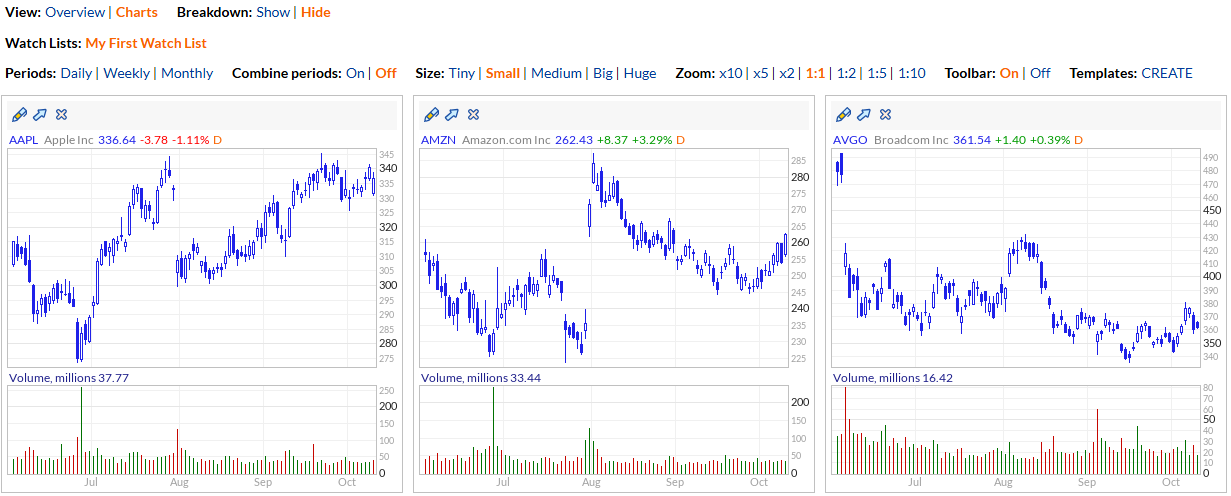
Task: Open the AMZN ticker link
Action: 438,140
